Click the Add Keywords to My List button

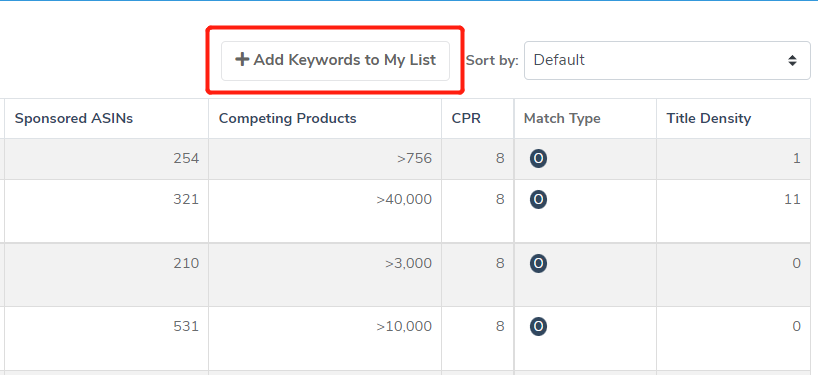tap(335, 61)
